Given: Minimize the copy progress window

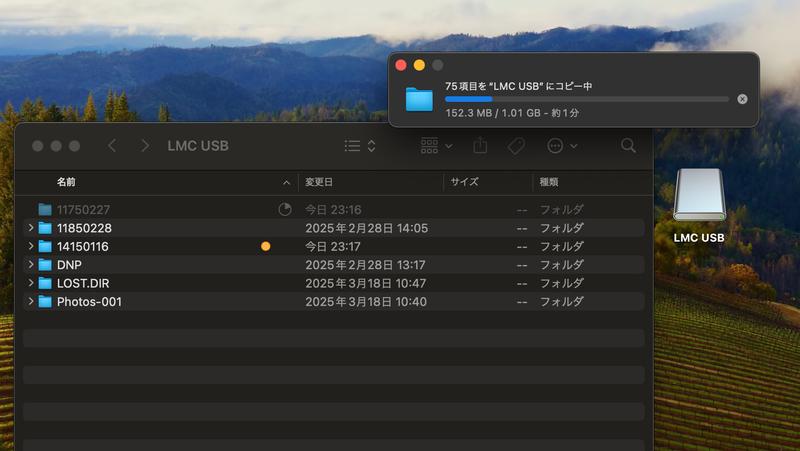Looking at the screenshot, I should point(419,65).
